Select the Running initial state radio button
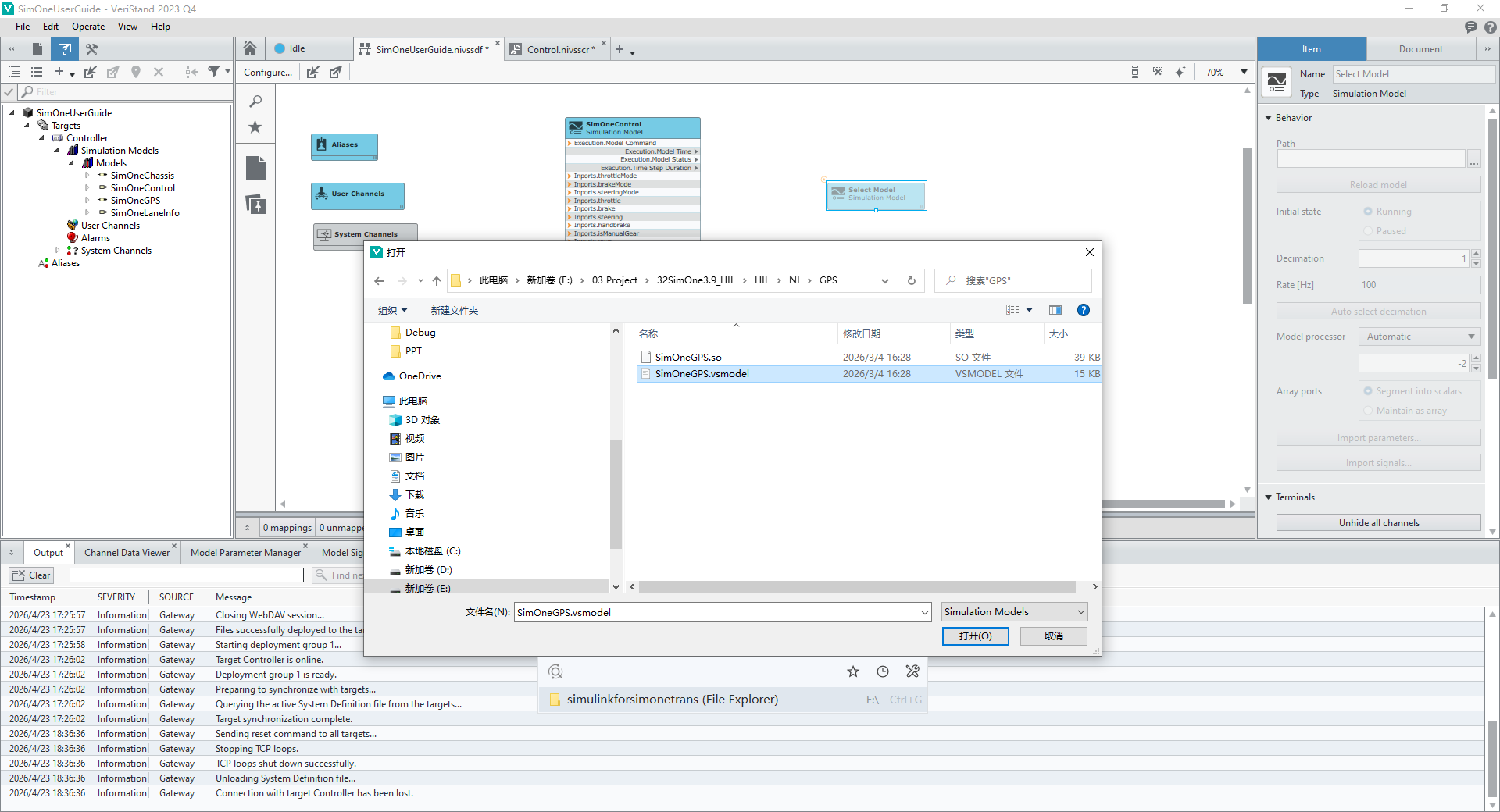1500x812 pixels. pos(1368,212)
